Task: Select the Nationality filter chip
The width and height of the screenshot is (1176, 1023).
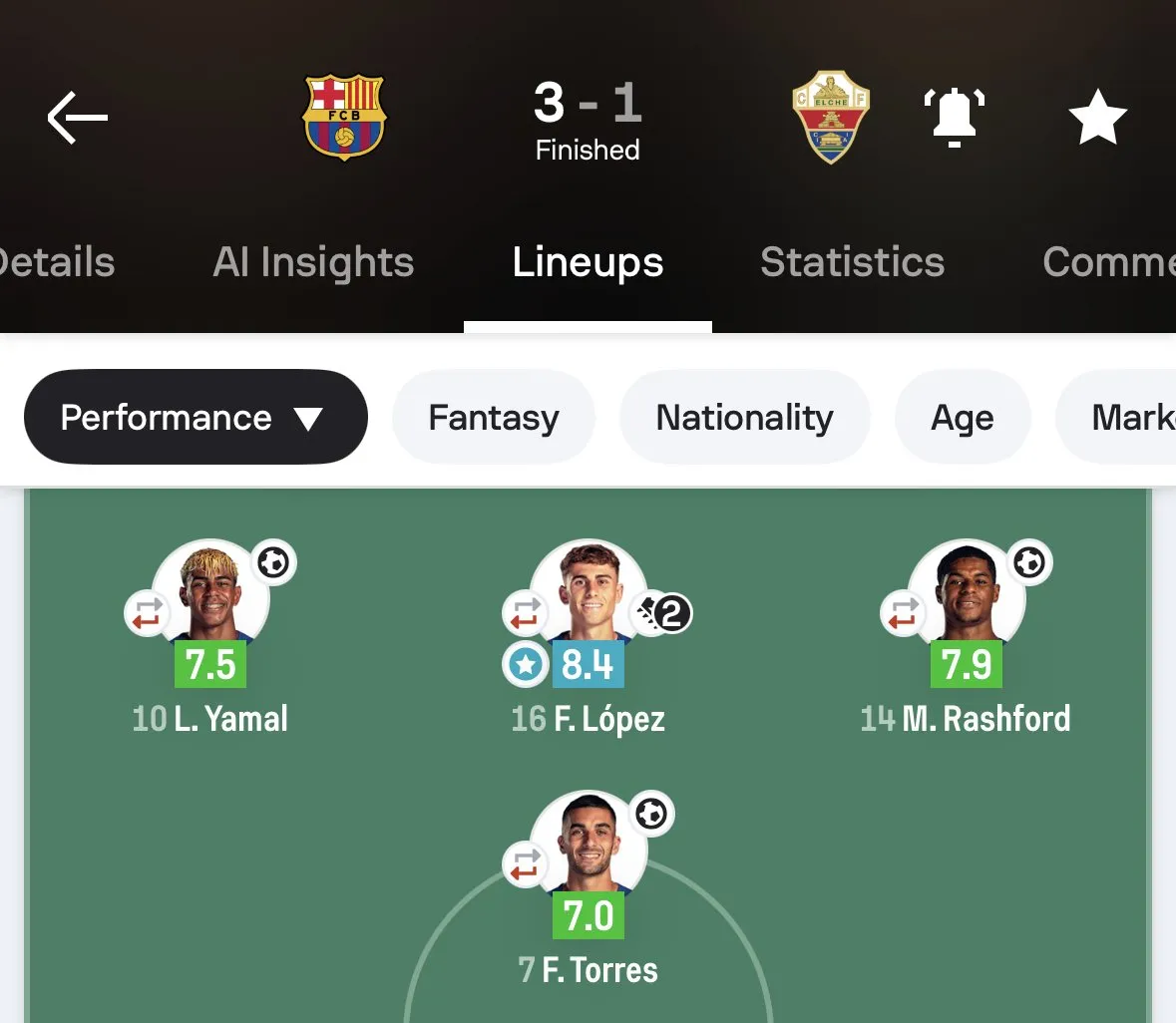Action: pyautogui.click(x=744, y=418)
